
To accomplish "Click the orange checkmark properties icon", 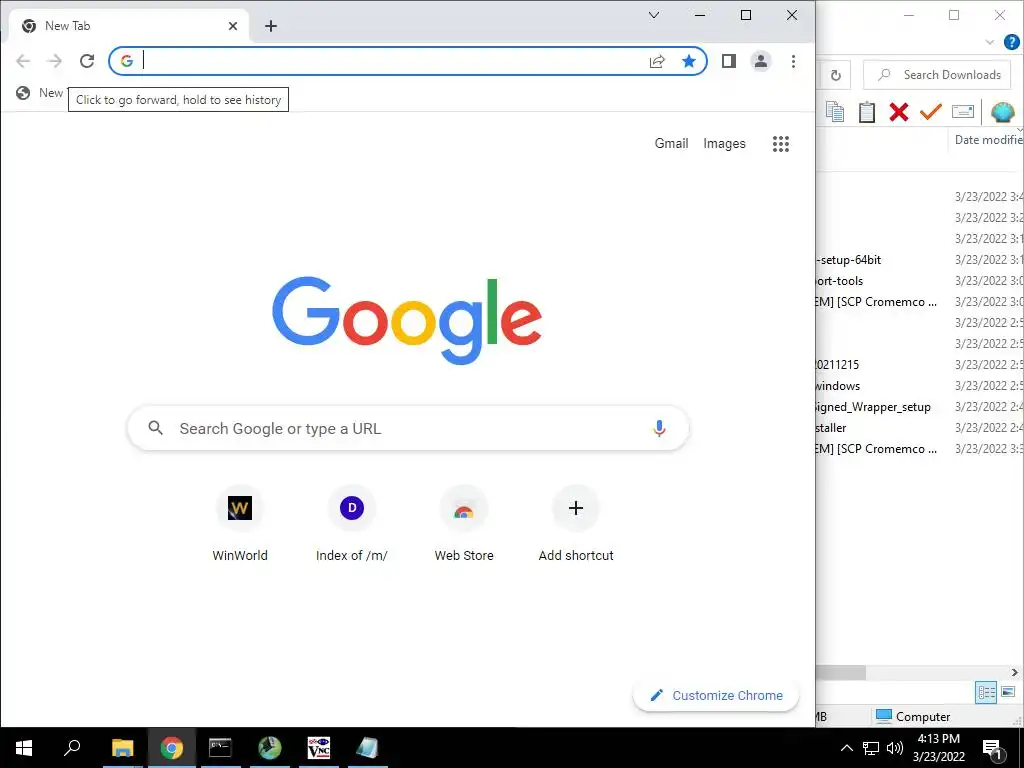I will click(x=931, y=112).
